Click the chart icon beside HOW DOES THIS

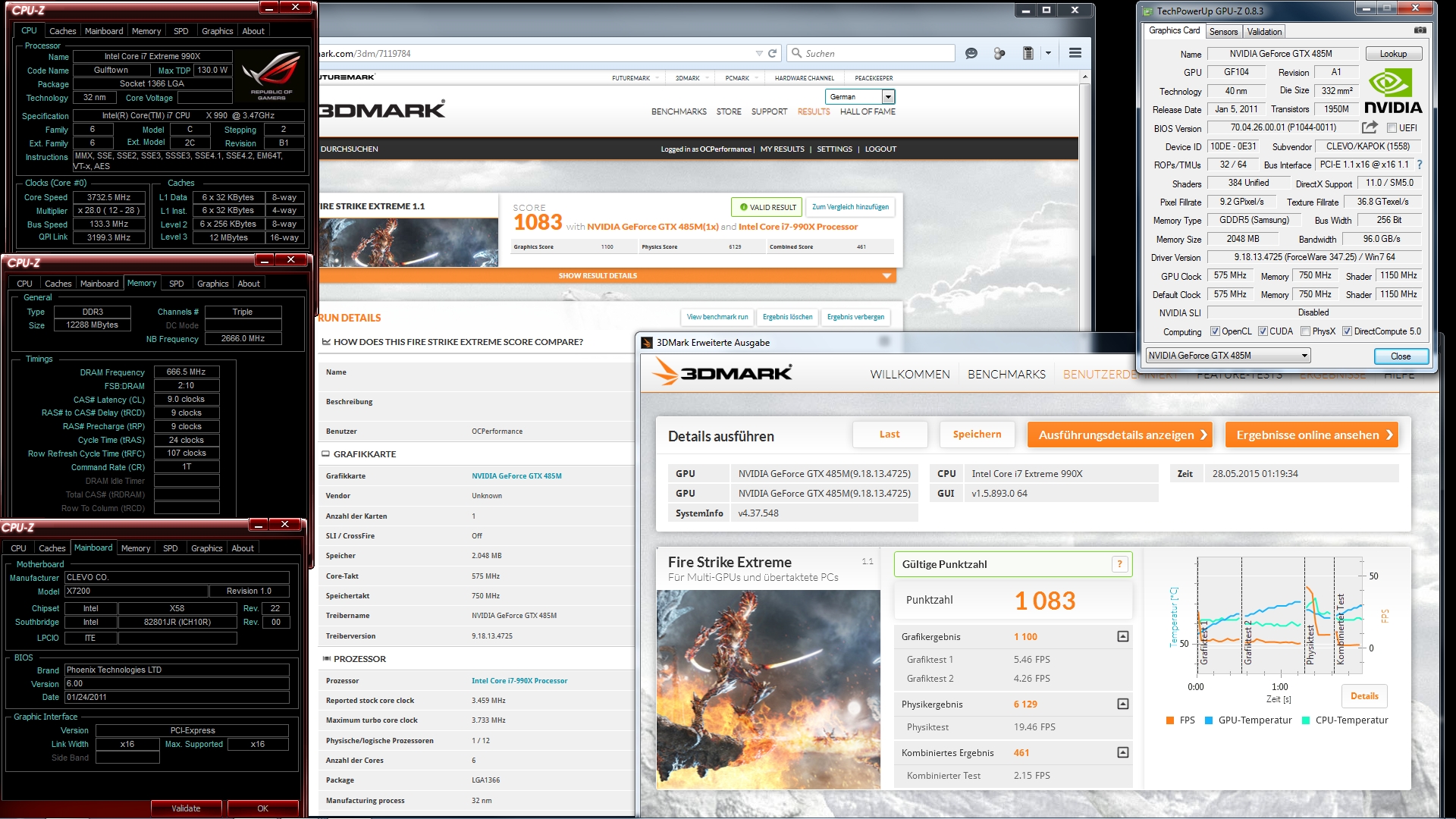point(326,342)
